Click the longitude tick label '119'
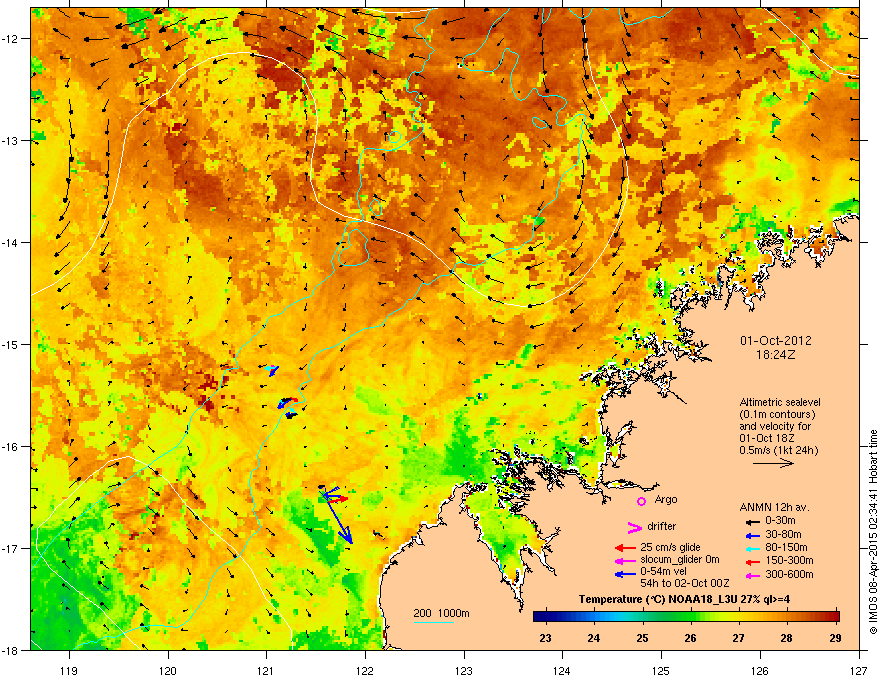The height and width of the screenshot is (680, 880). pos(69,671)
